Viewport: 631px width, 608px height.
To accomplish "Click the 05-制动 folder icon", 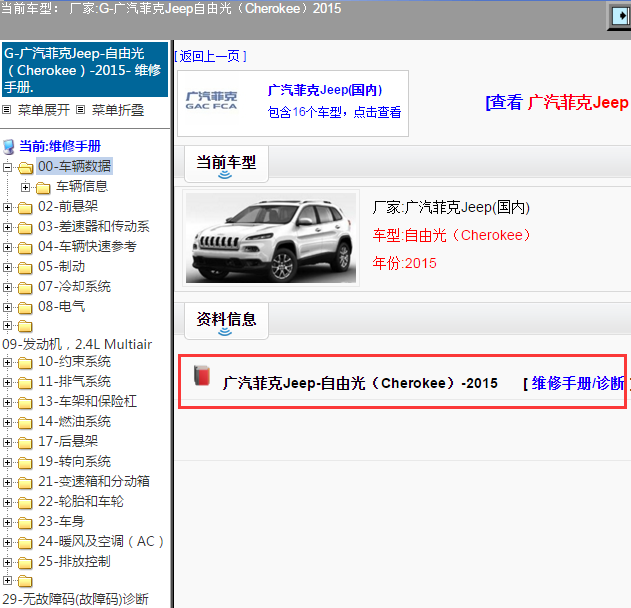I will pyautogui.click(x=25, y=267).
